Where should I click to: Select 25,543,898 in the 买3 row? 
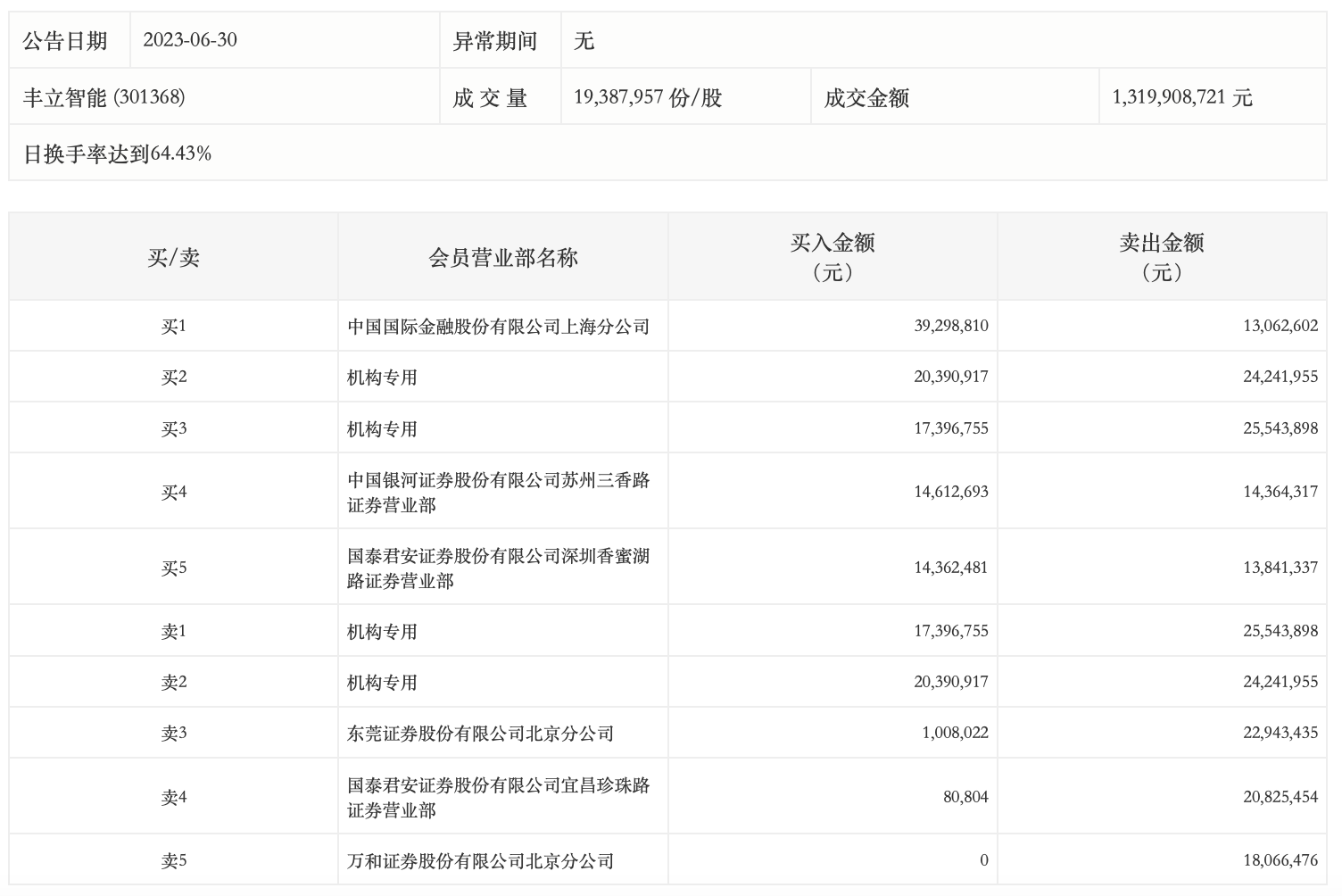coord(1280,428)
